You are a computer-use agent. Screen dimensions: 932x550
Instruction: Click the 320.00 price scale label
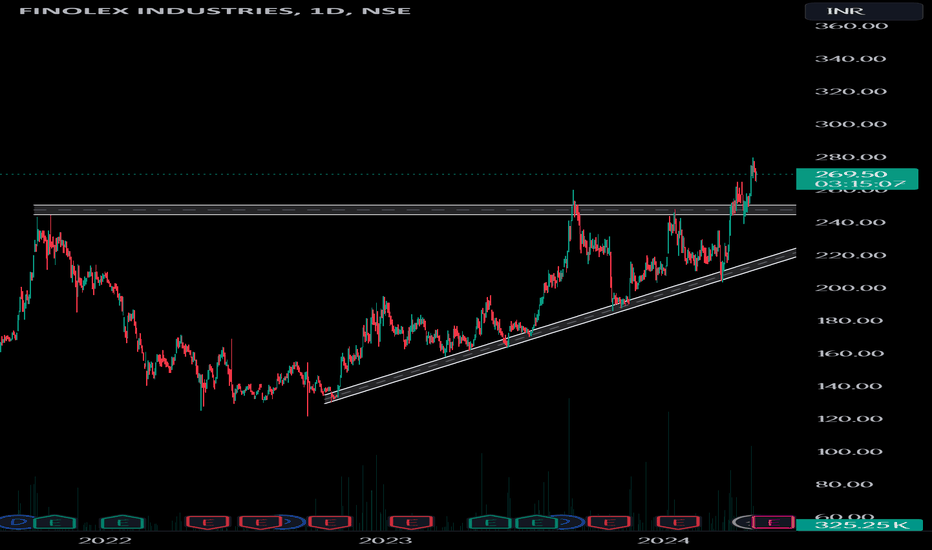(851, 92)
